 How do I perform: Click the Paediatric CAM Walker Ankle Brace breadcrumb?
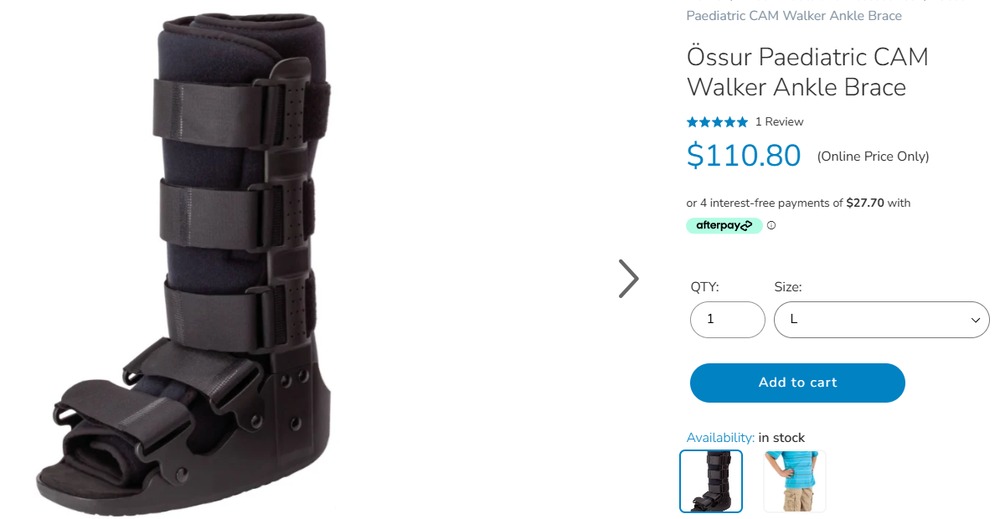click(x=794, y=16)
